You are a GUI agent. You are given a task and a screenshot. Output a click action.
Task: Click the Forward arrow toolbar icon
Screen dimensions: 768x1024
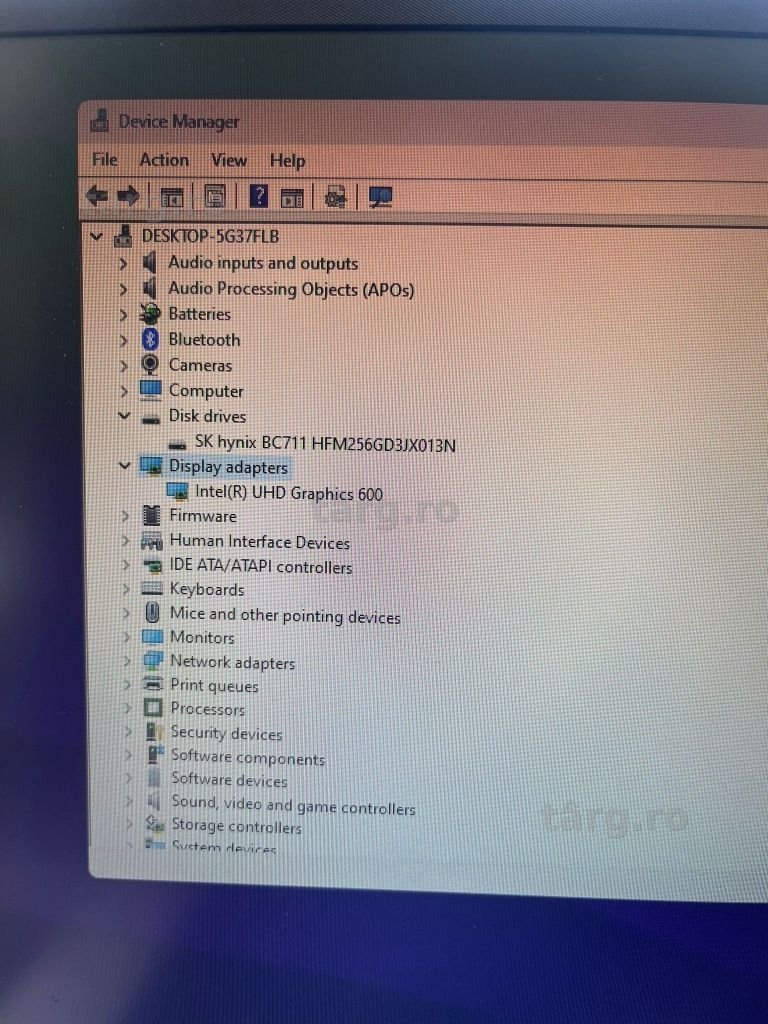[x=128, y=195]
